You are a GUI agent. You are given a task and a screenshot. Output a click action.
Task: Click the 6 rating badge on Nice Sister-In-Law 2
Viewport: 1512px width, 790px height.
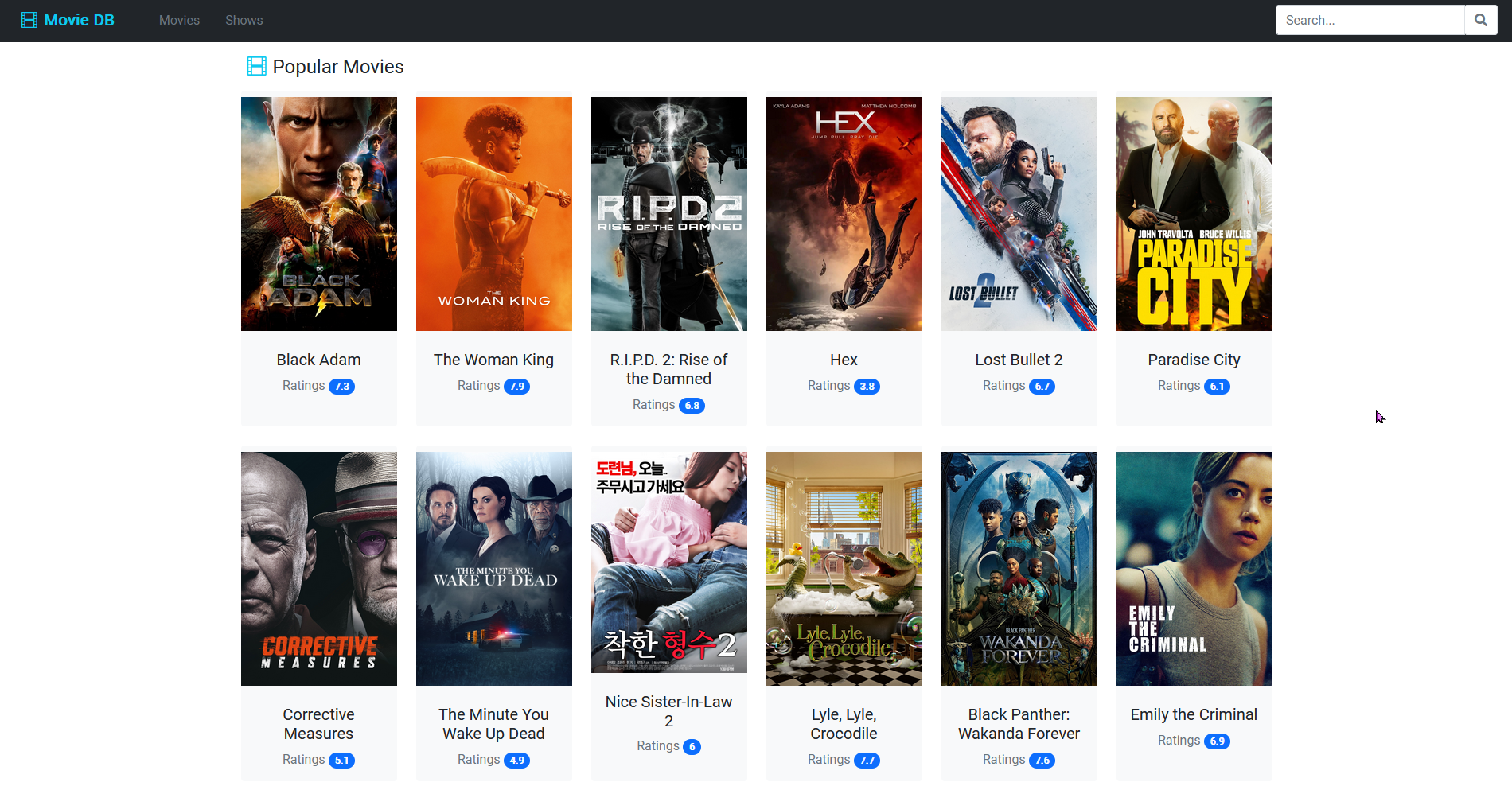click(x=692, y=746)
